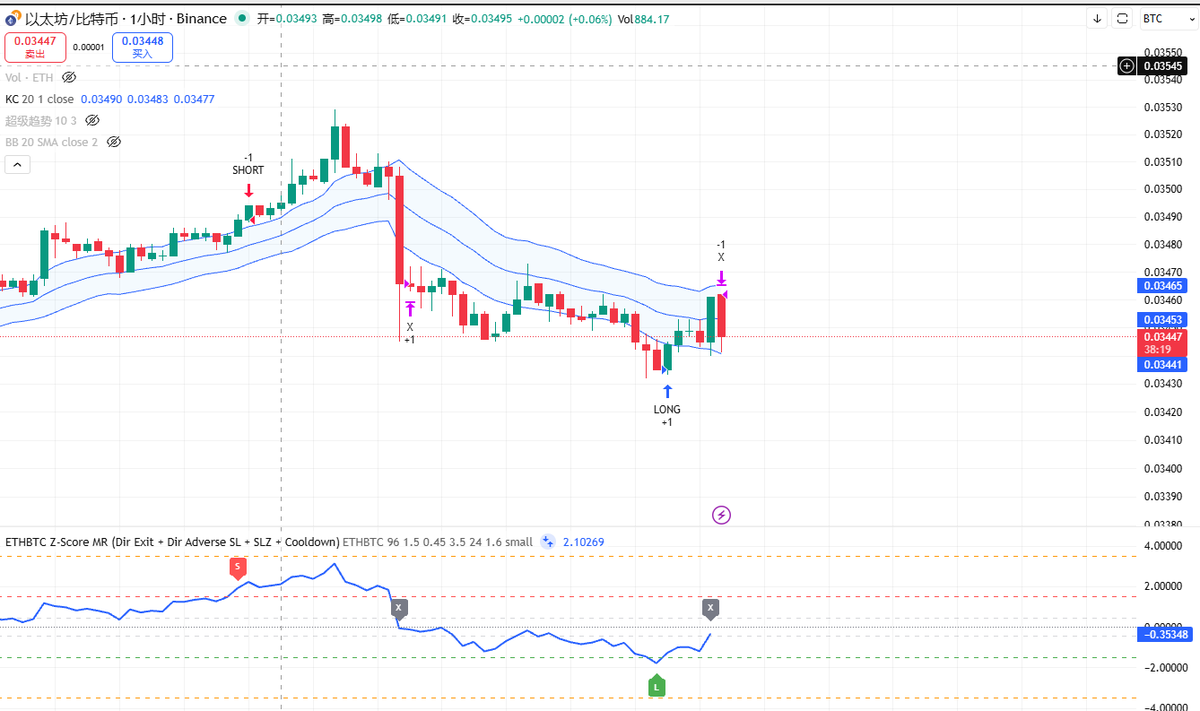Screen dimensions: 1200x711
Task: Click the magenta -1 X exit marker
Action: (721, 262)
